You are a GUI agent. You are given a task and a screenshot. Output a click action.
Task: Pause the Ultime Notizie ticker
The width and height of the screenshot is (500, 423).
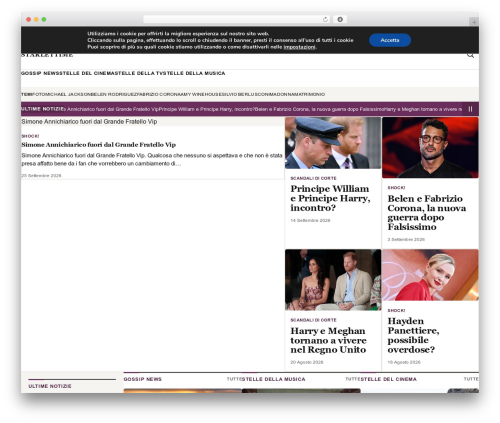pos(470,109)
